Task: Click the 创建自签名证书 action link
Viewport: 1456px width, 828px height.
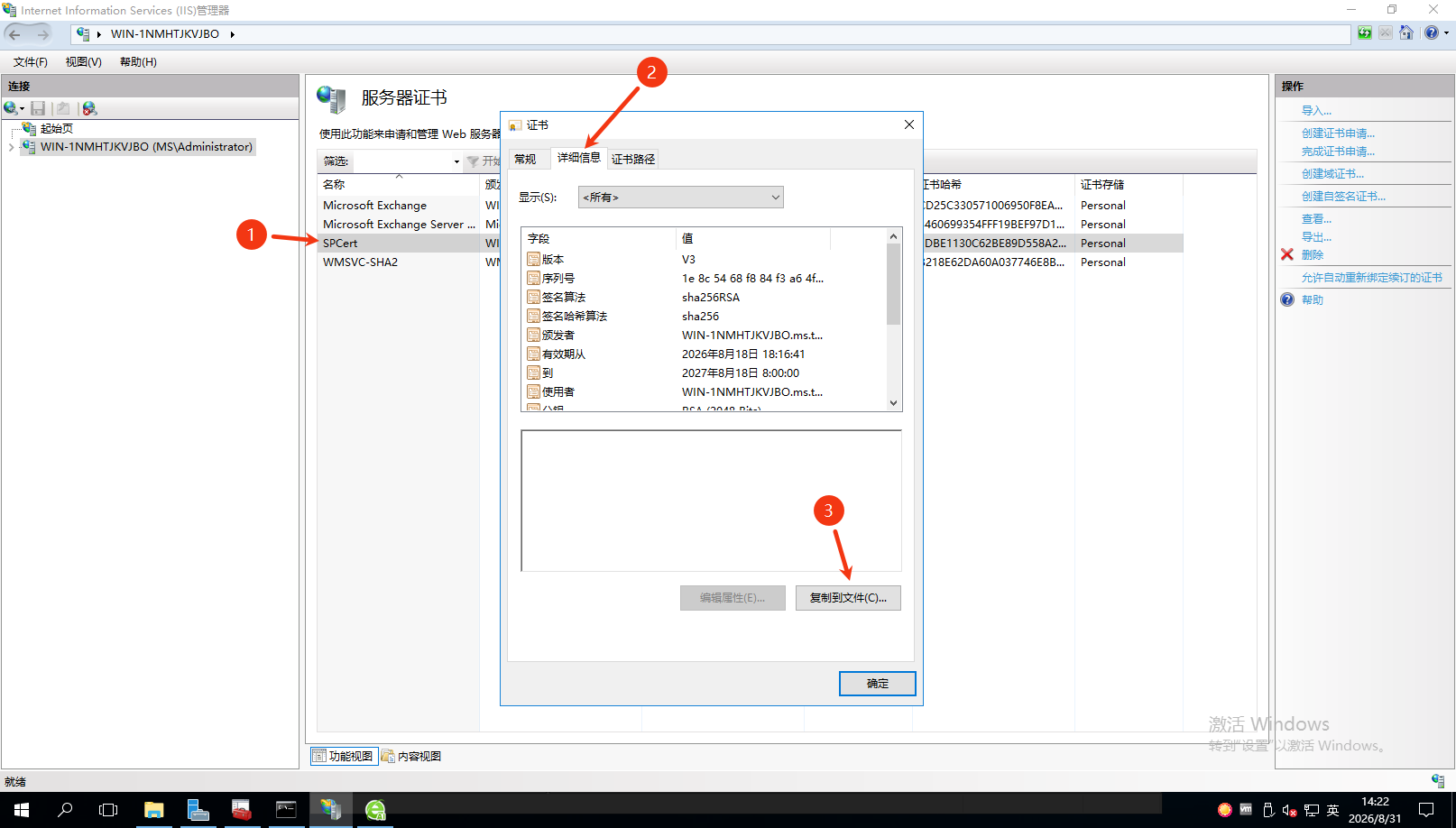Action: [x=1343, y=197]
